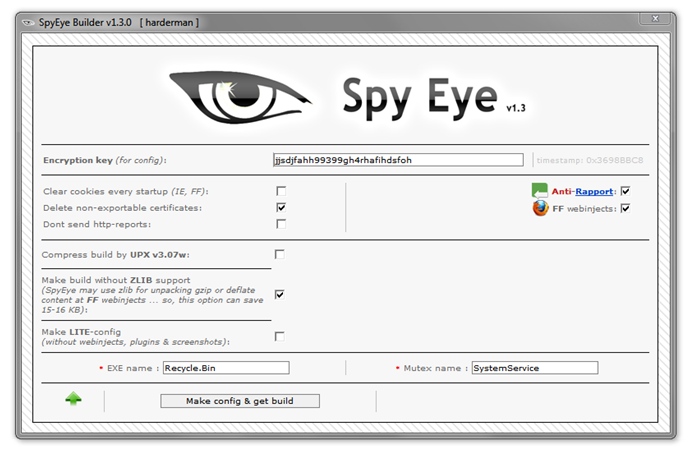Toggle Dont send http-reports checkbox
This screenshot has width=694, height=456.
[281, 224]
